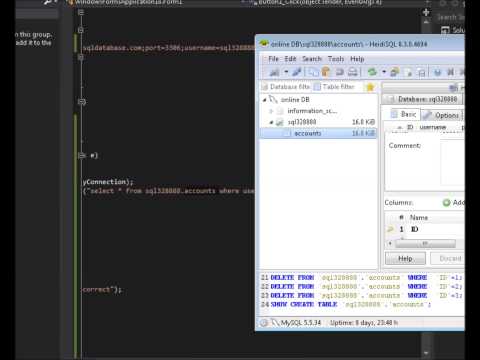
Task: Click the round blue toolbar icon
Action: point(437,72)
